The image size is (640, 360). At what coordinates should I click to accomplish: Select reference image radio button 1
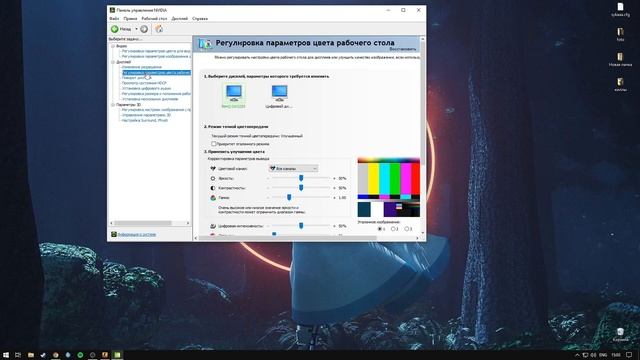point(380,229)
